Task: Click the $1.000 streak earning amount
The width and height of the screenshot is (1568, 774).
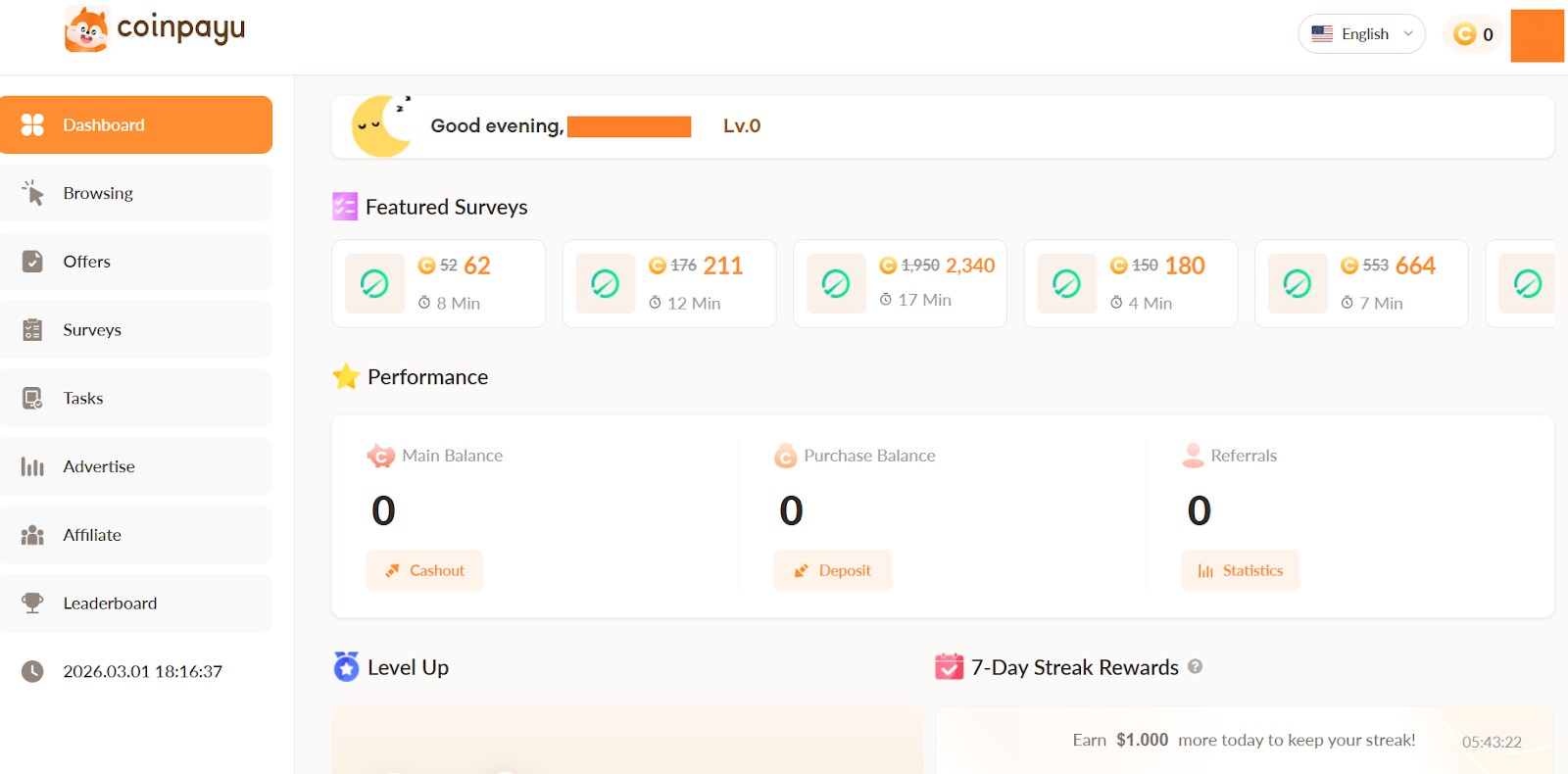Action: point(1142,740)
